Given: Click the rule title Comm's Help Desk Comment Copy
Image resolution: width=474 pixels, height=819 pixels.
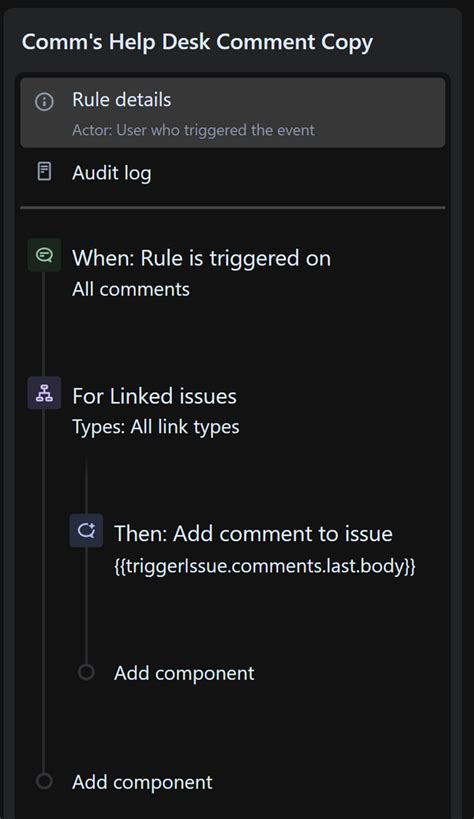Looking at the screenshot, I should pos(197,42).
